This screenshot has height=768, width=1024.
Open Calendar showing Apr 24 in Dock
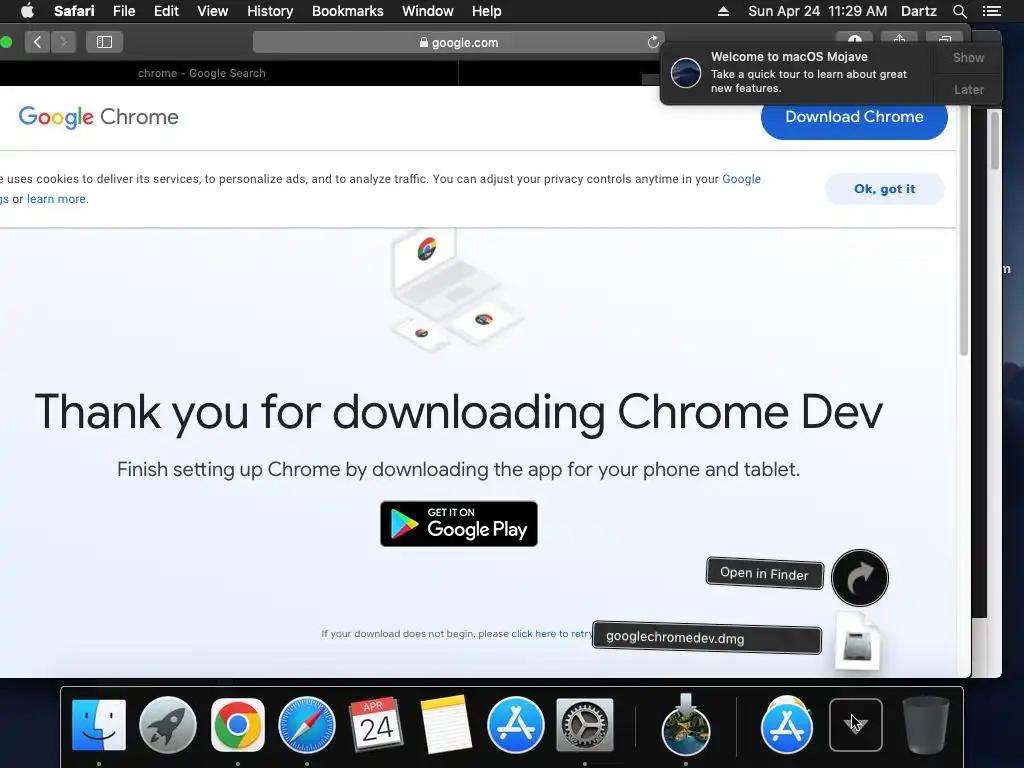click(x=376, y=725)
